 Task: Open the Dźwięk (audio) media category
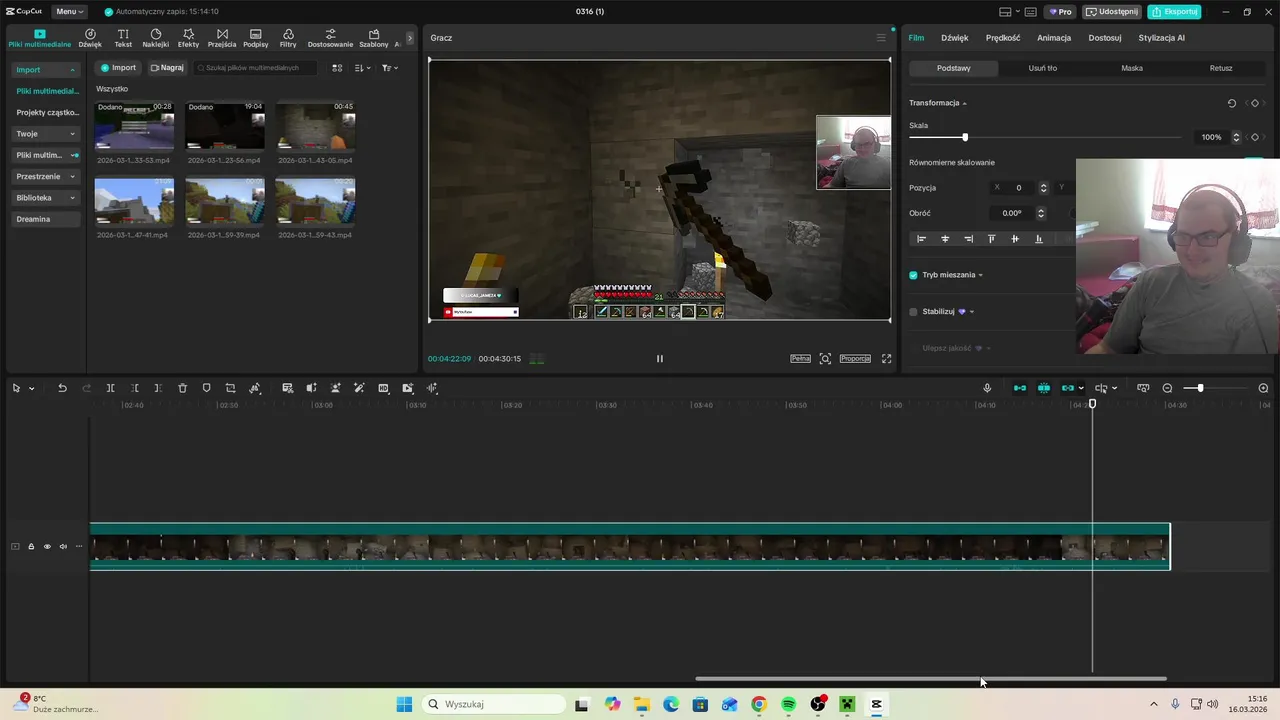(90, 38)
